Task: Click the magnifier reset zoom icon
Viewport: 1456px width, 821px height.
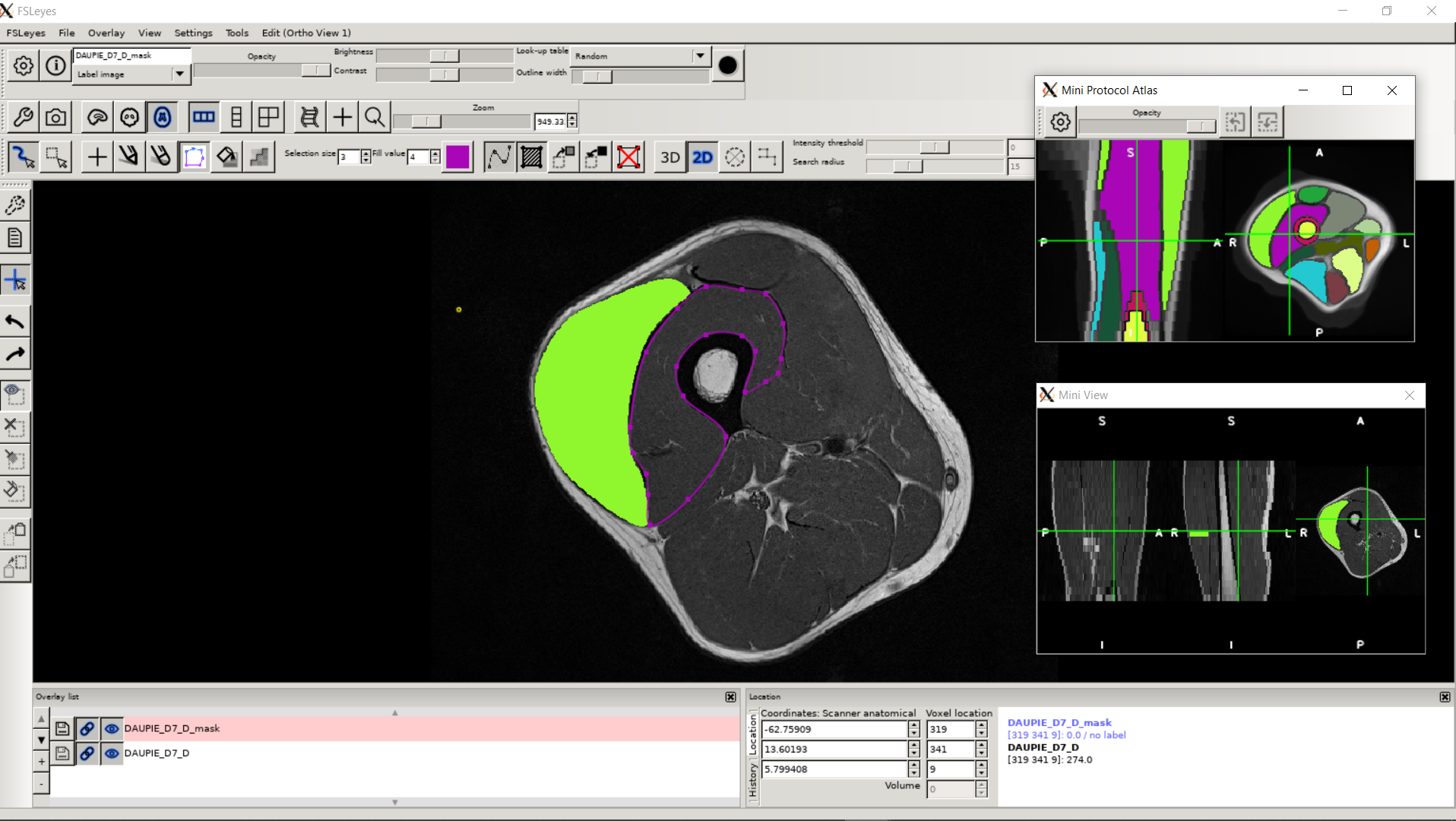Action: click(374, 118)
